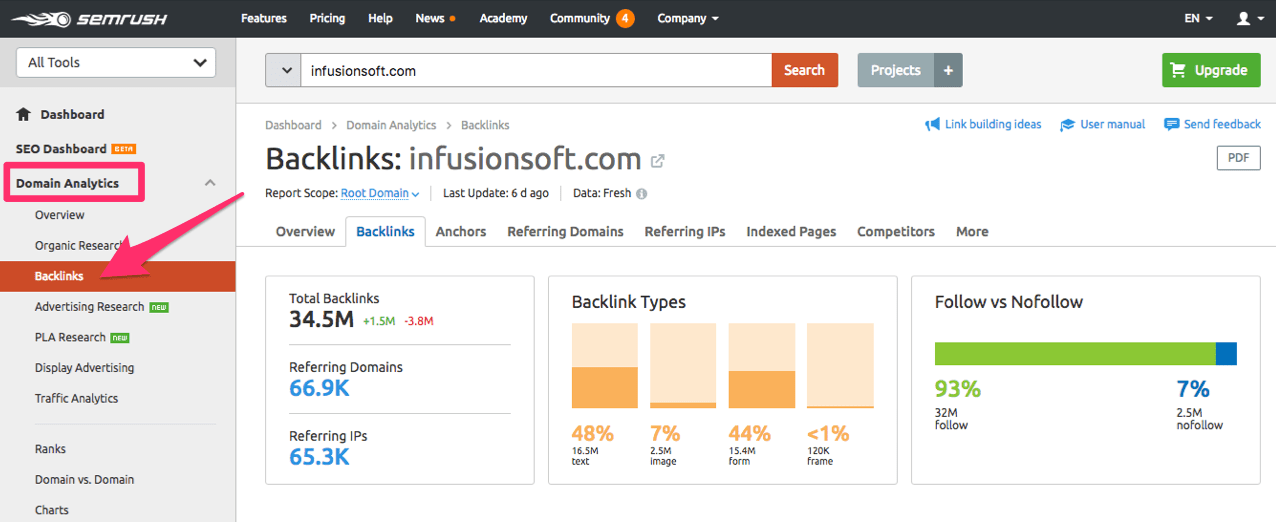Open the search type dropdown before the domain field
Image resolution: width=1276 pixels, height=522 pixels.
click(x=283, y=70)
